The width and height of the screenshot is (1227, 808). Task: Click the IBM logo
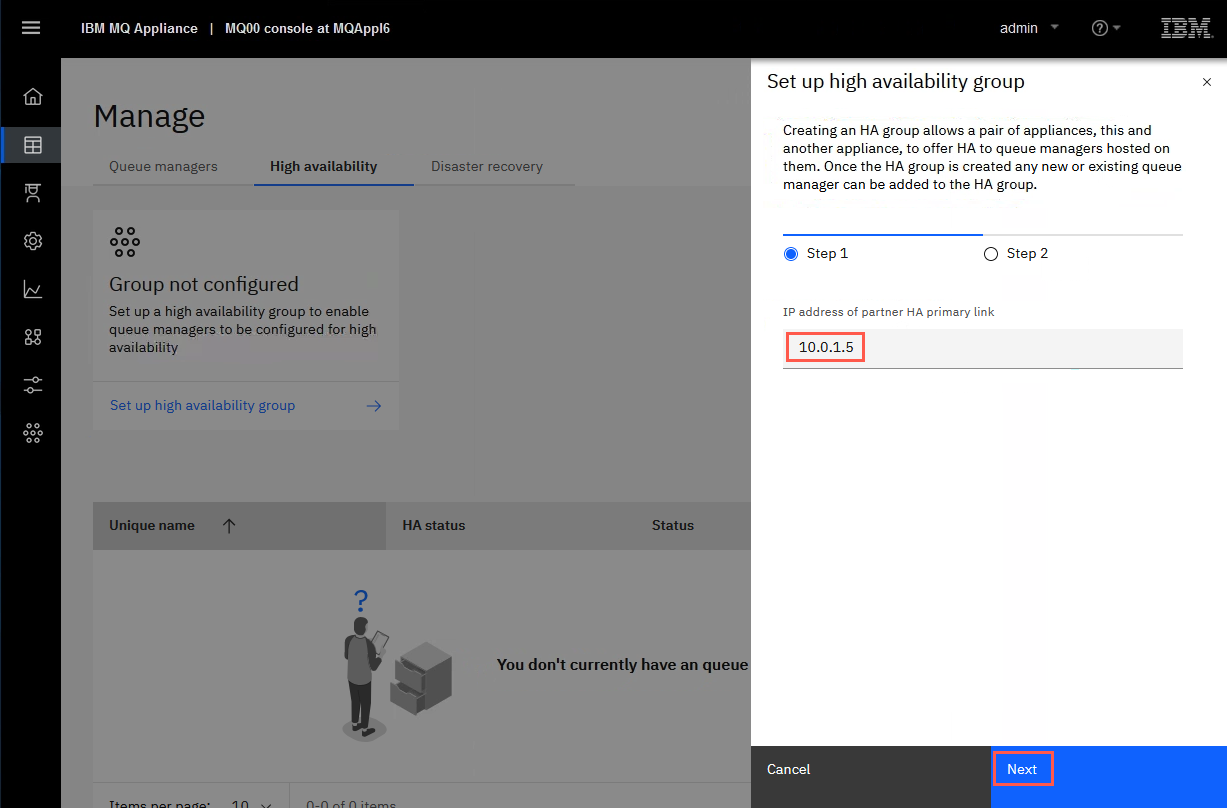(1186, 28)
